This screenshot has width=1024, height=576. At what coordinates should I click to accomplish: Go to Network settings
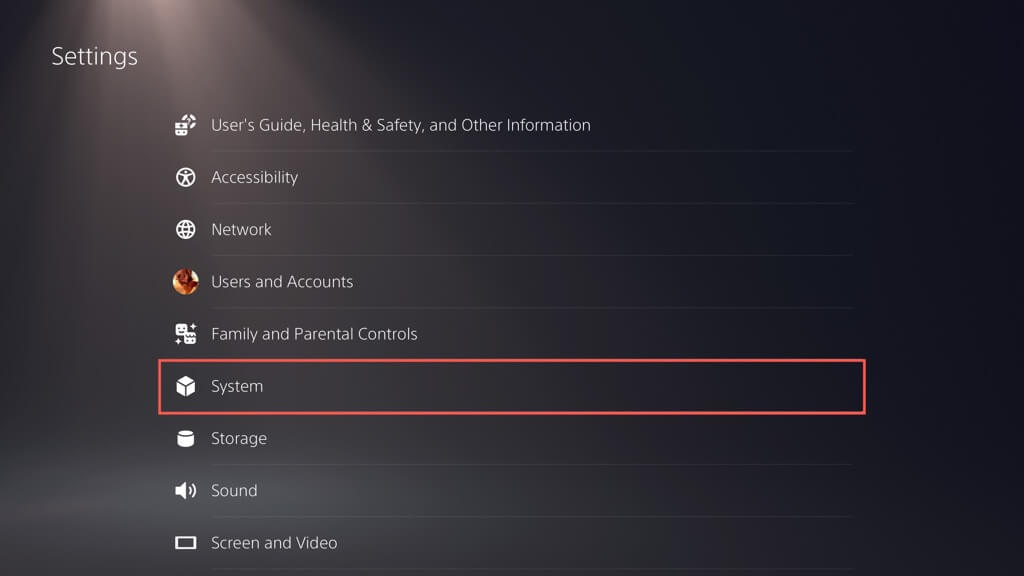241,229
